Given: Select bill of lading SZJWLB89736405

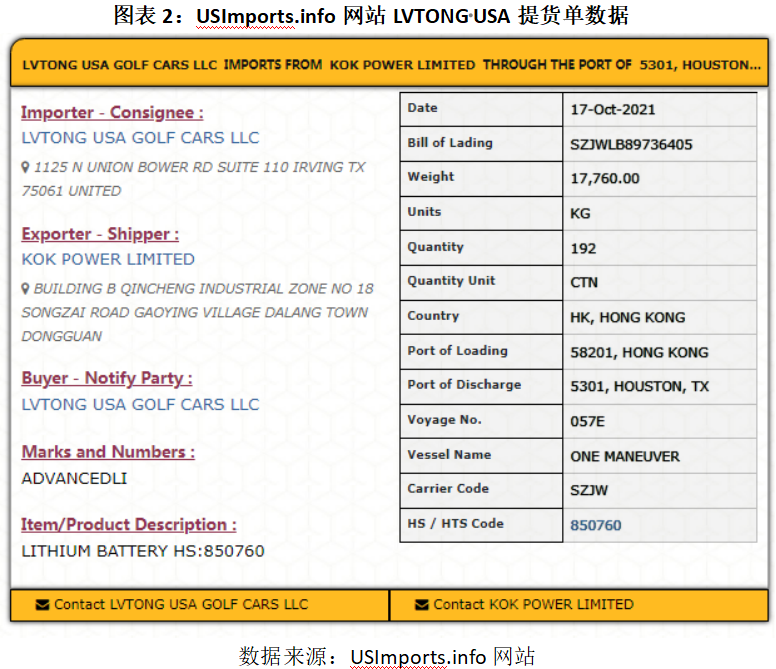Looking at the screenshot, I should pyautogui.click(x=631, y=144).
